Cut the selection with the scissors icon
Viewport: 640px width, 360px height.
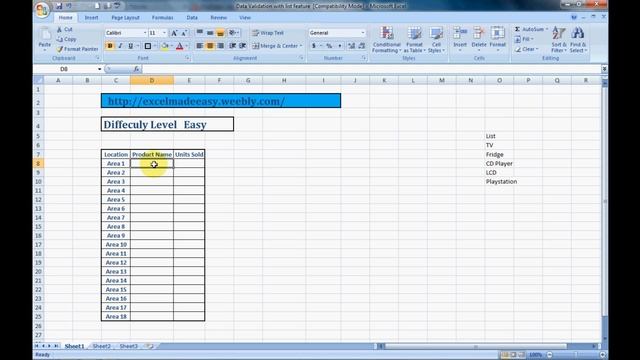tap(60, 30)
